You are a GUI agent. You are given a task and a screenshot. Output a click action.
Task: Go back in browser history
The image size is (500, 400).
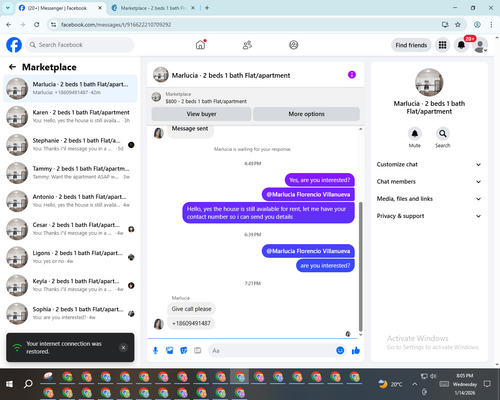(x=9, y=24)
